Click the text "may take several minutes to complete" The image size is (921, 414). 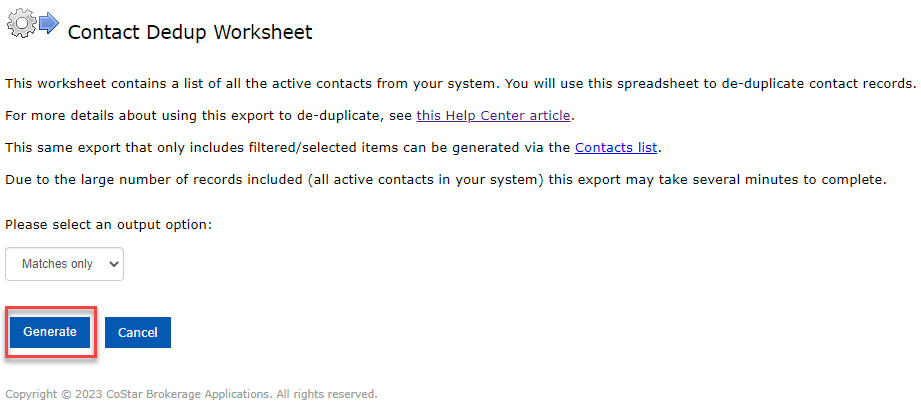point(760,179)
